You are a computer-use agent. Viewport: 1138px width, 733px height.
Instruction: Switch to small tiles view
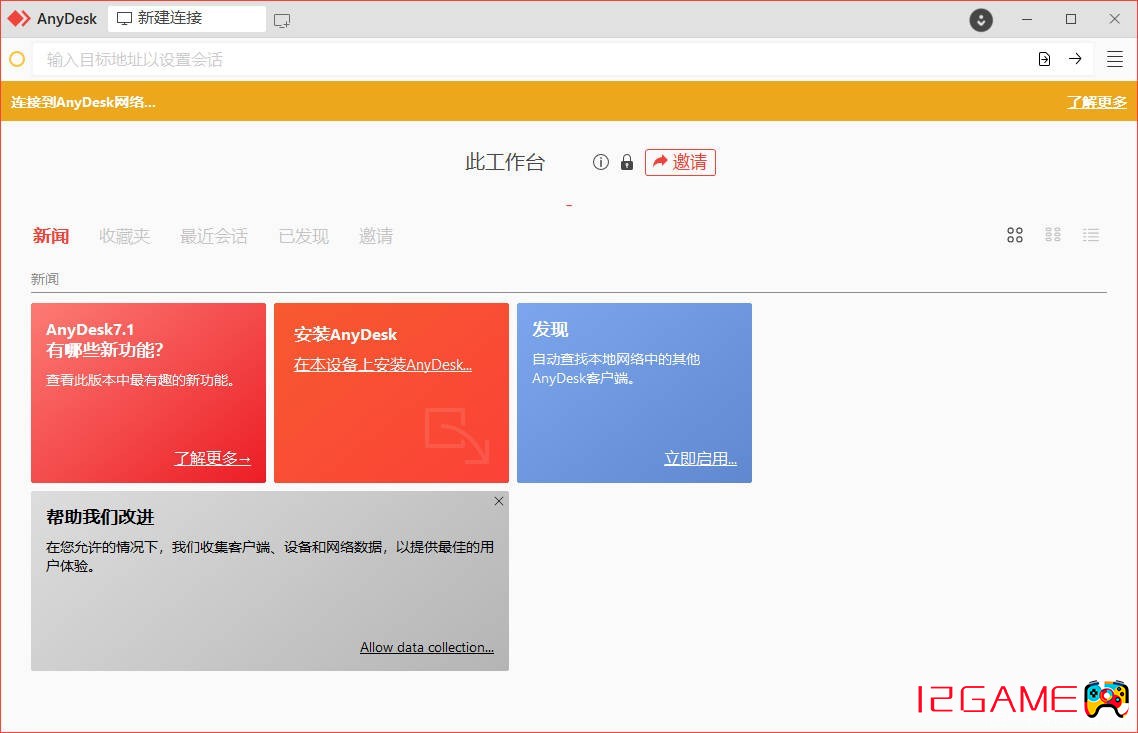click(x=1052, y=234)
